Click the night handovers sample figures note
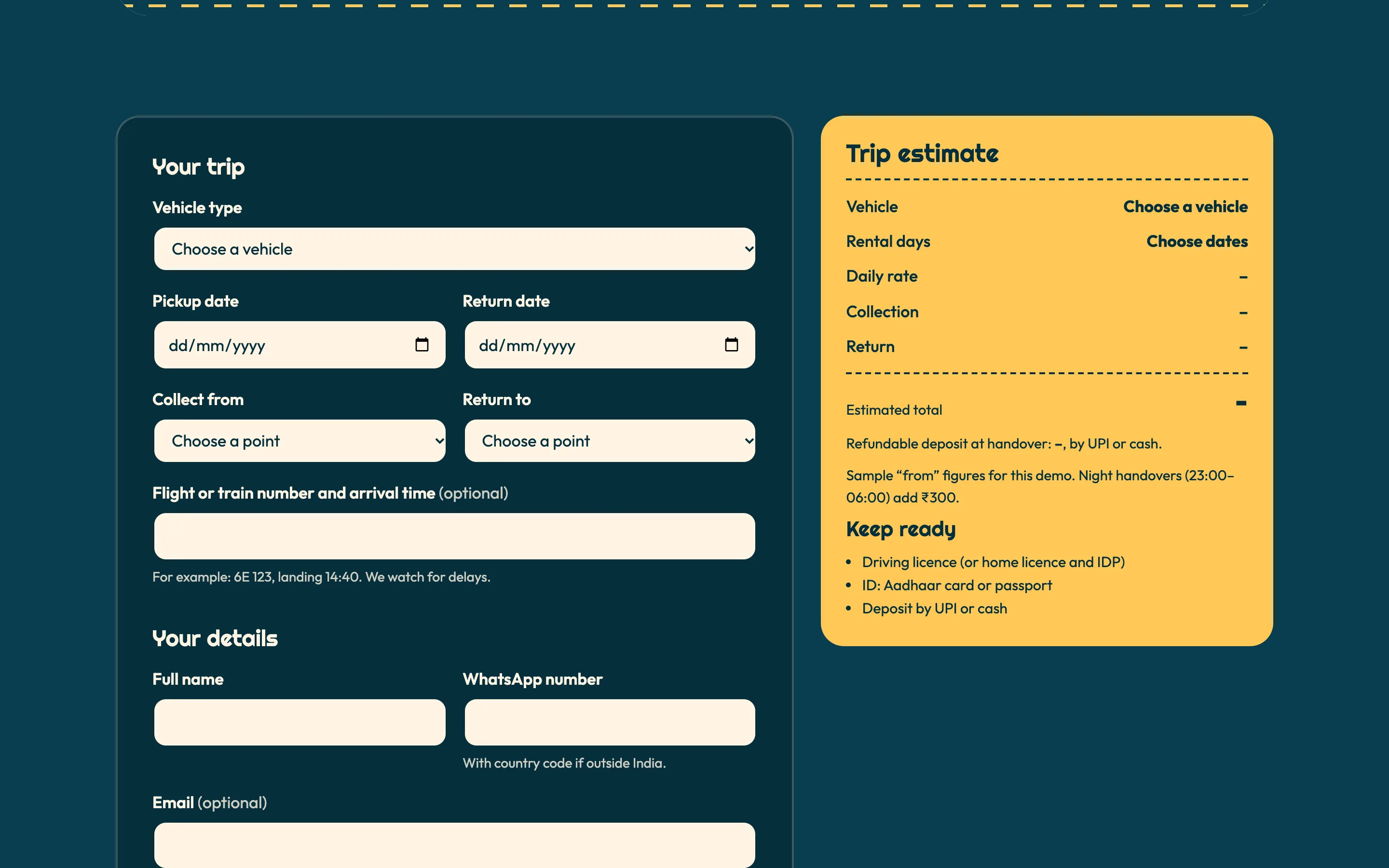The width and height of the screenshot is (1389, 868). point(1040,486)
